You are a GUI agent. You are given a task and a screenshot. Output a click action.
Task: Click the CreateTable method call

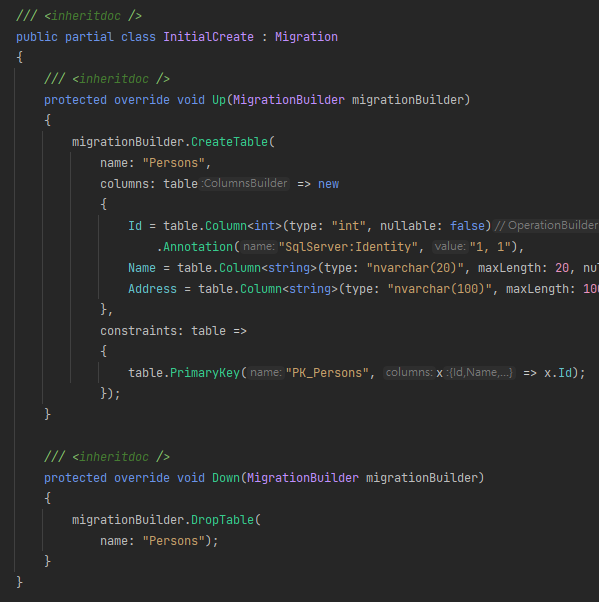[x=229, y=142]
